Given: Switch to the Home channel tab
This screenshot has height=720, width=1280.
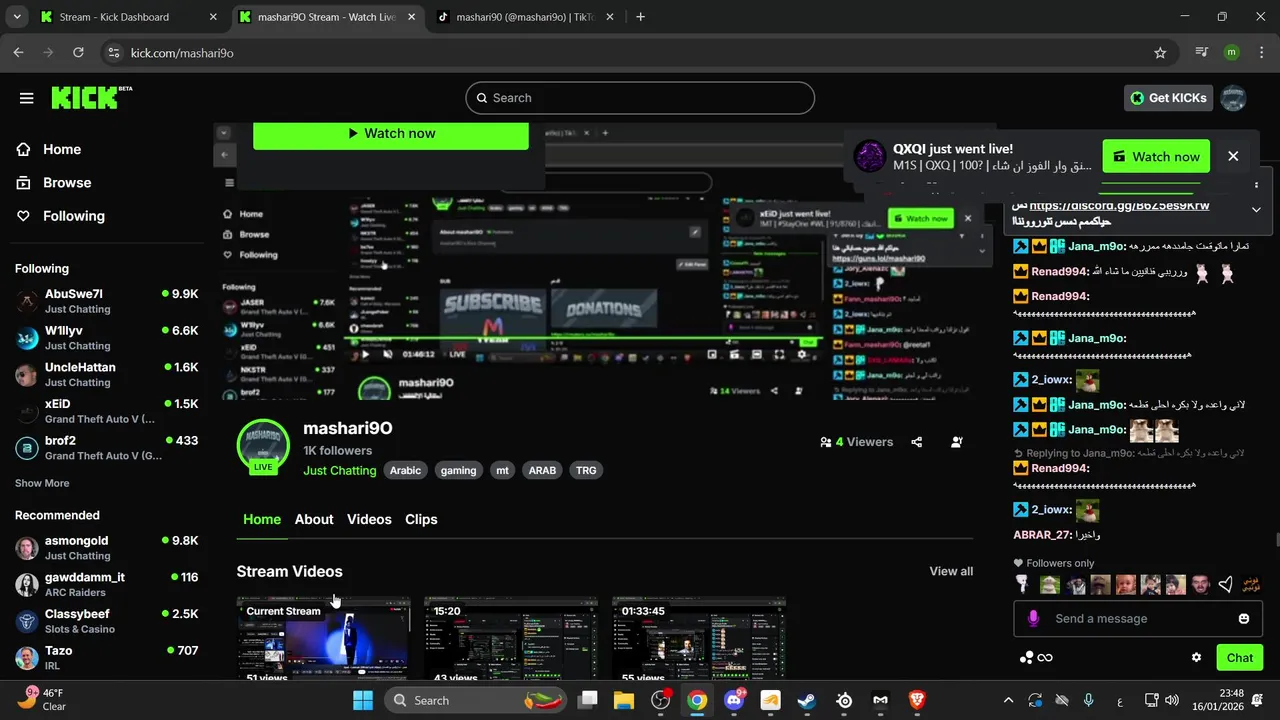Looking at the screenshot, I should [x=262, y=519].
